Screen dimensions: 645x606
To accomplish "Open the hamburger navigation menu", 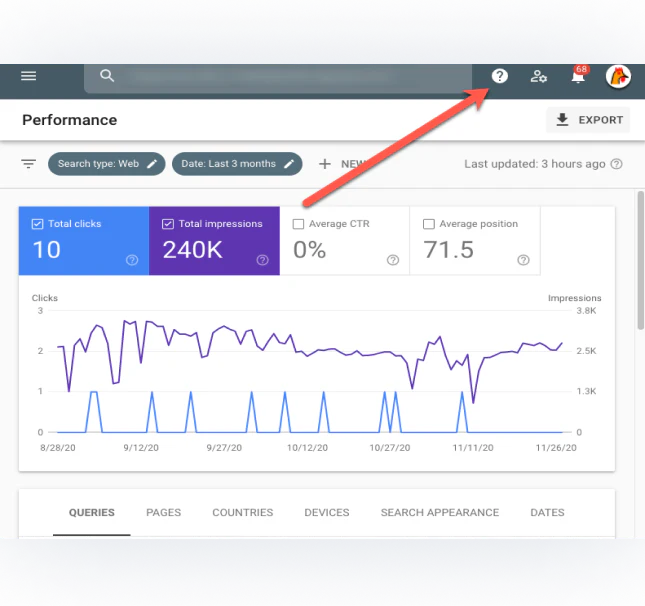I will point(29,76).
